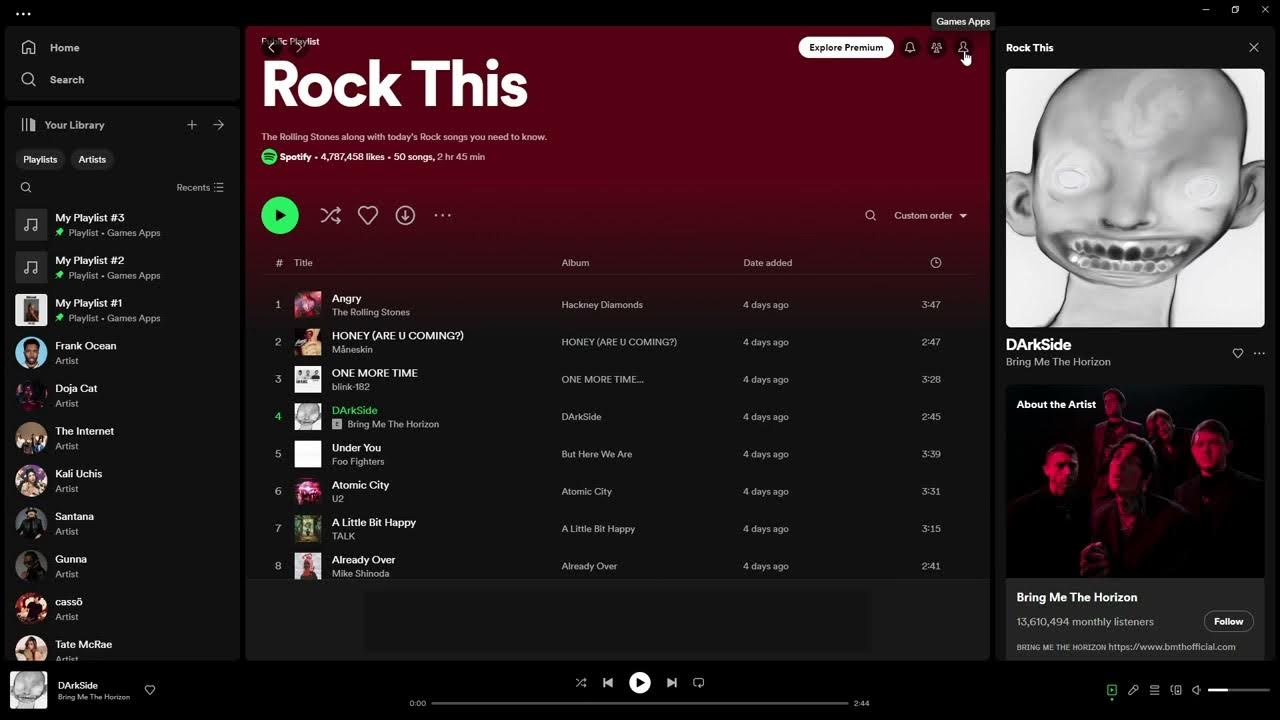The width and height of the screenshot is (1280, 720).
Task: Open the Games Apps profile menu
Action: click(963, 47)
